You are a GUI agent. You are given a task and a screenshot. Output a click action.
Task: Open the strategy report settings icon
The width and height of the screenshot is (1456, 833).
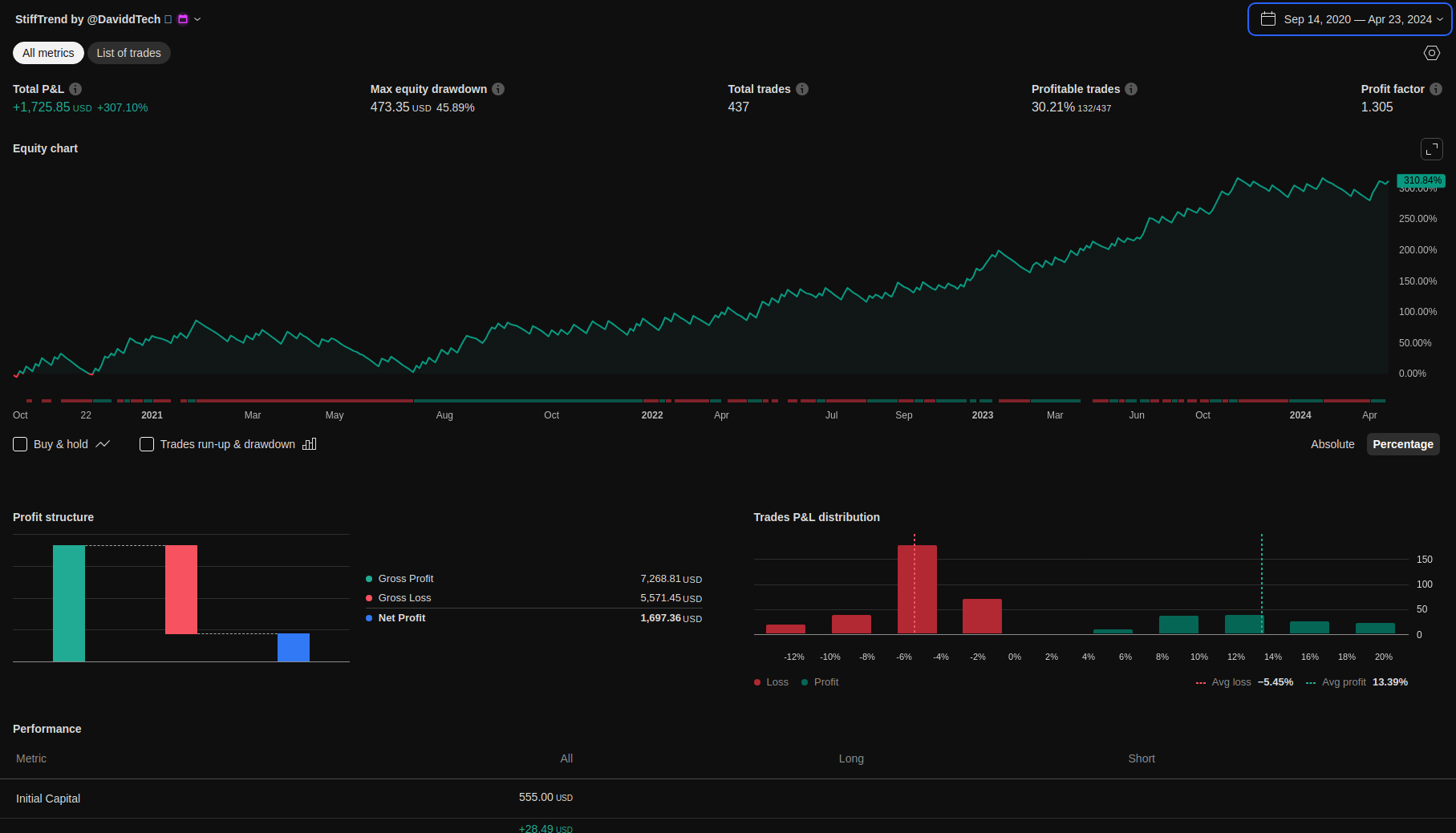click(x=1432, y=53)
